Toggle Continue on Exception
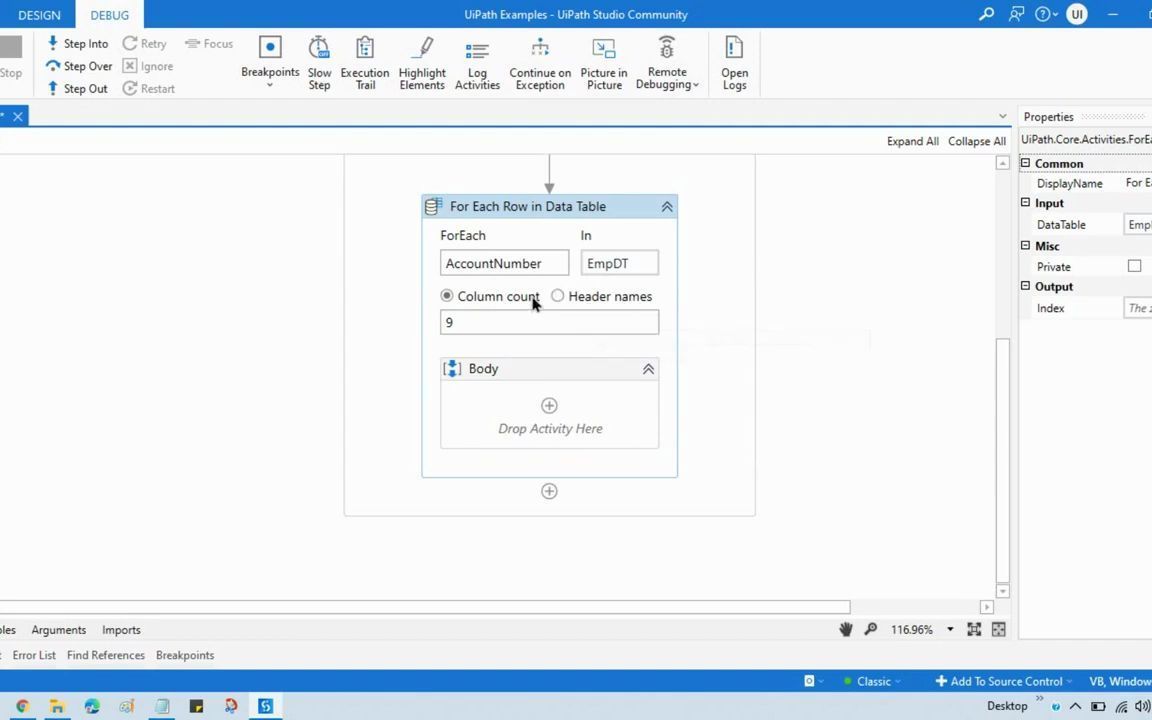The width and height of the screenshot is (1152, 720). pos(540,63)
